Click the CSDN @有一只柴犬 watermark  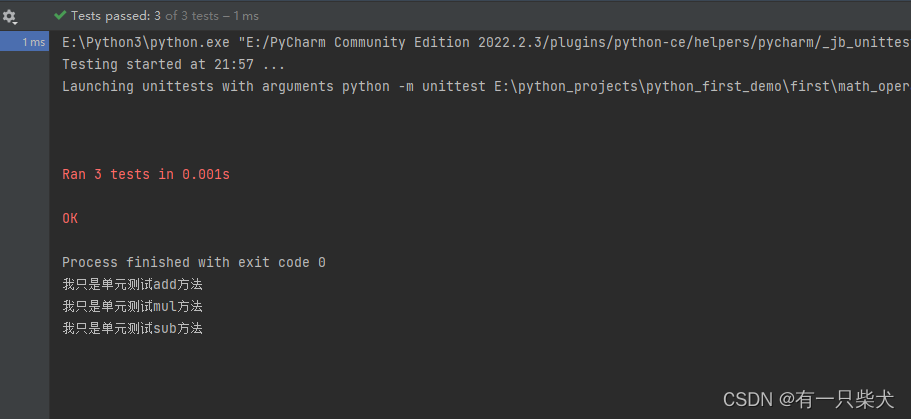pyautogui.click(x=809, y=399)
